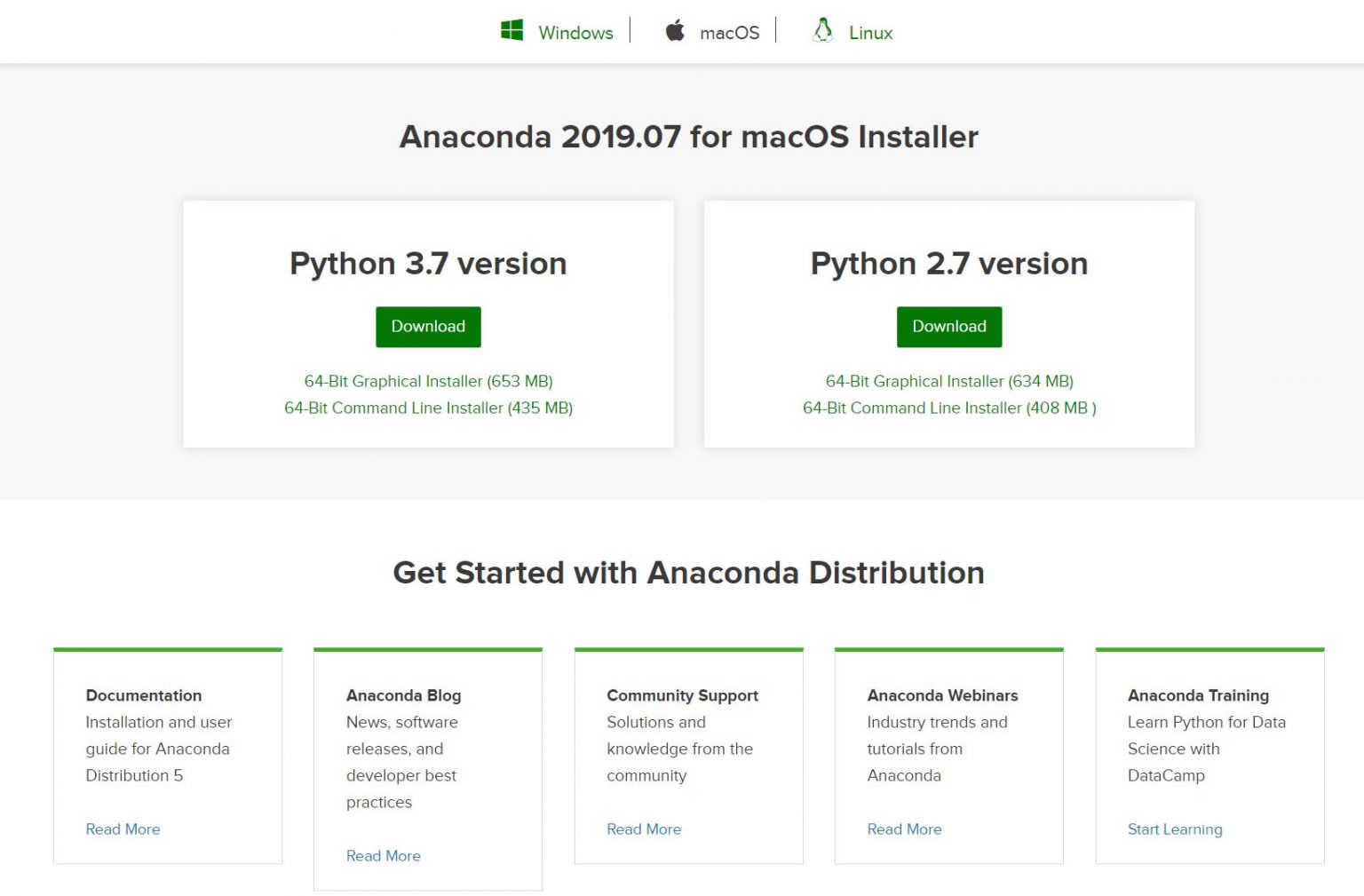Click the Documentation card
1364x896 pixels.
click(167, 755)
